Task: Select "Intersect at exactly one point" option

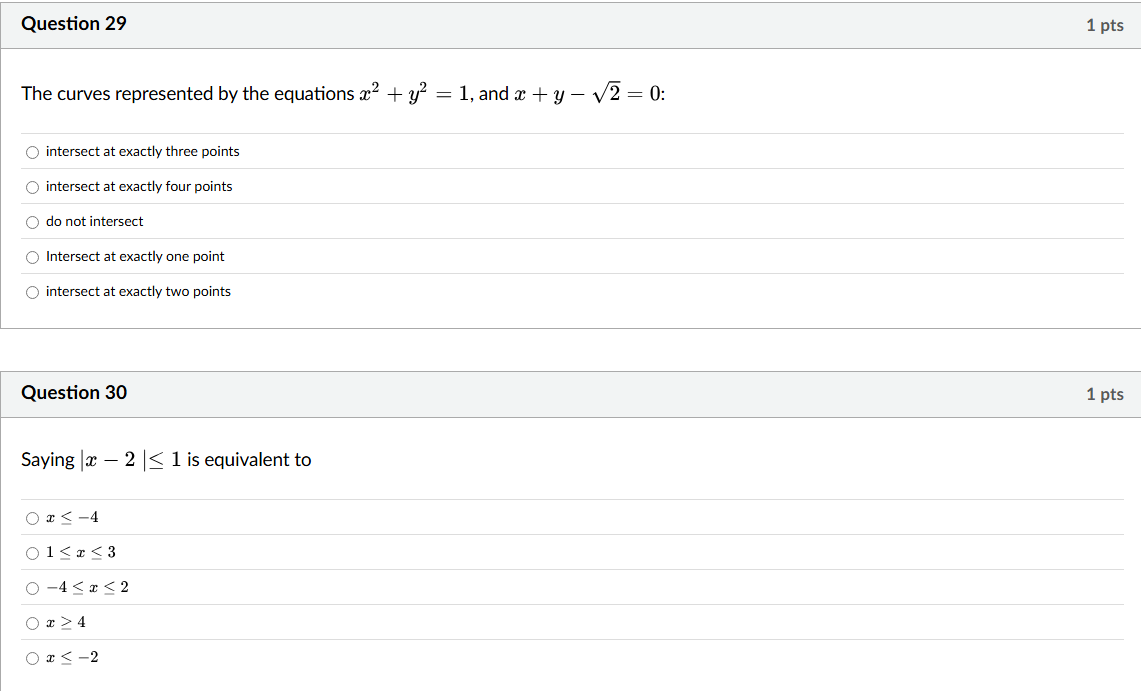Action: pos(32,257)
